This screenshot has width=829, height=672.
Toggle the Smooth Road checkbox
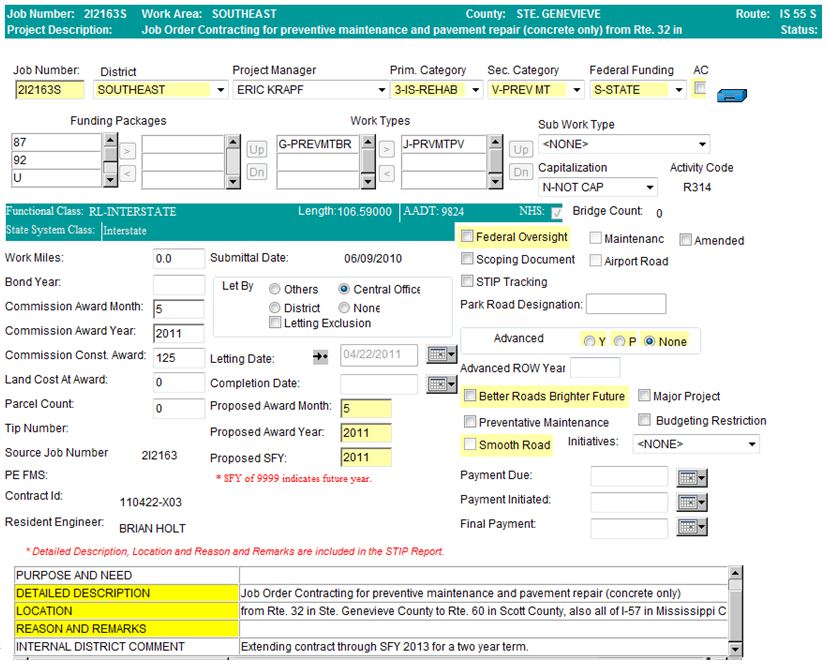(469, 444)
